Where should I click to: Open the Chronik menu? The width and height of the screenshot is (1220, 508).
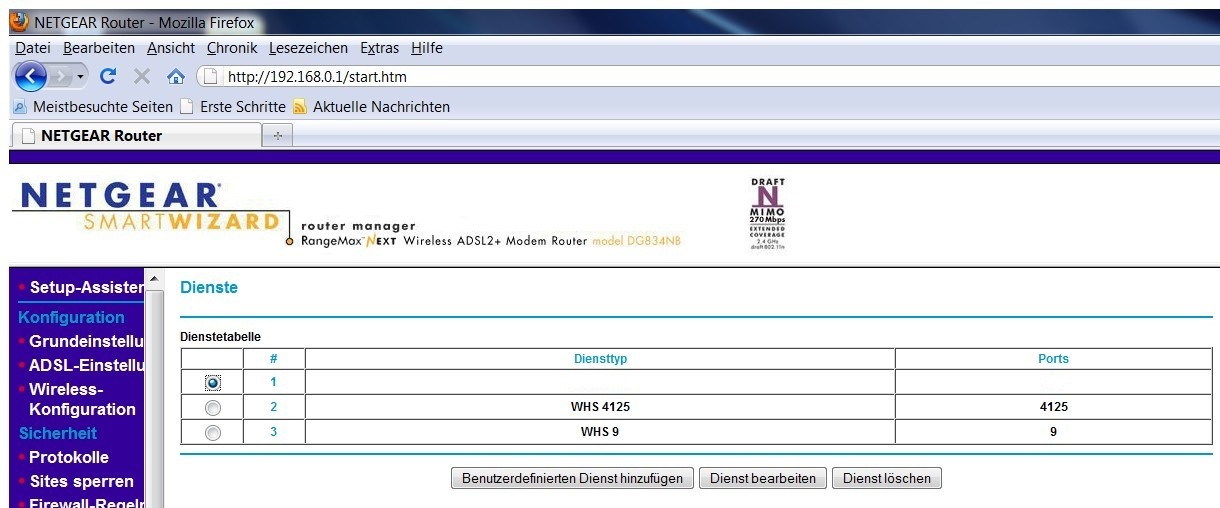click(x=232, y=48)
